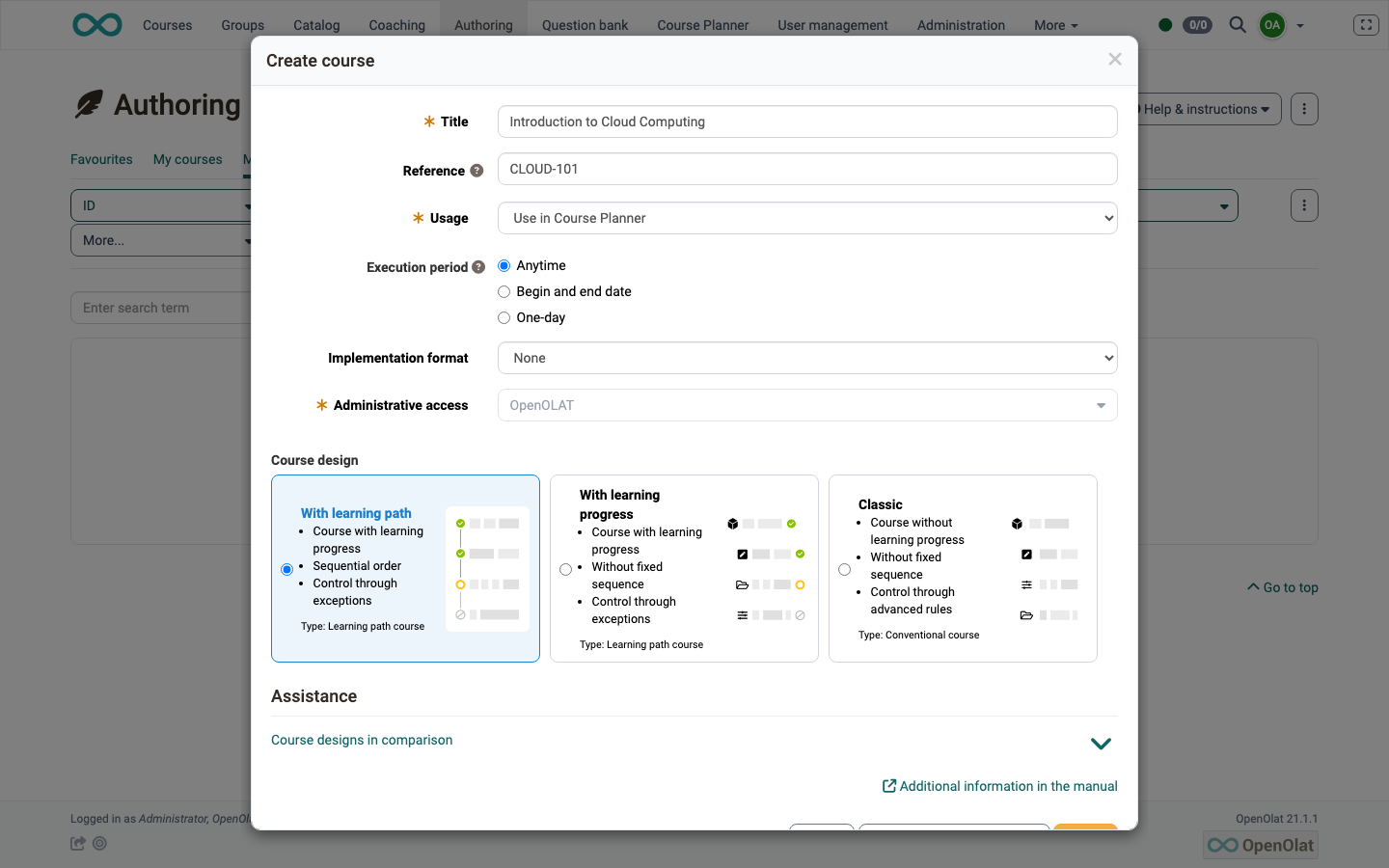Click the Reference help question icon
This screenshot has height=868, width=1389.
(477, 171)
